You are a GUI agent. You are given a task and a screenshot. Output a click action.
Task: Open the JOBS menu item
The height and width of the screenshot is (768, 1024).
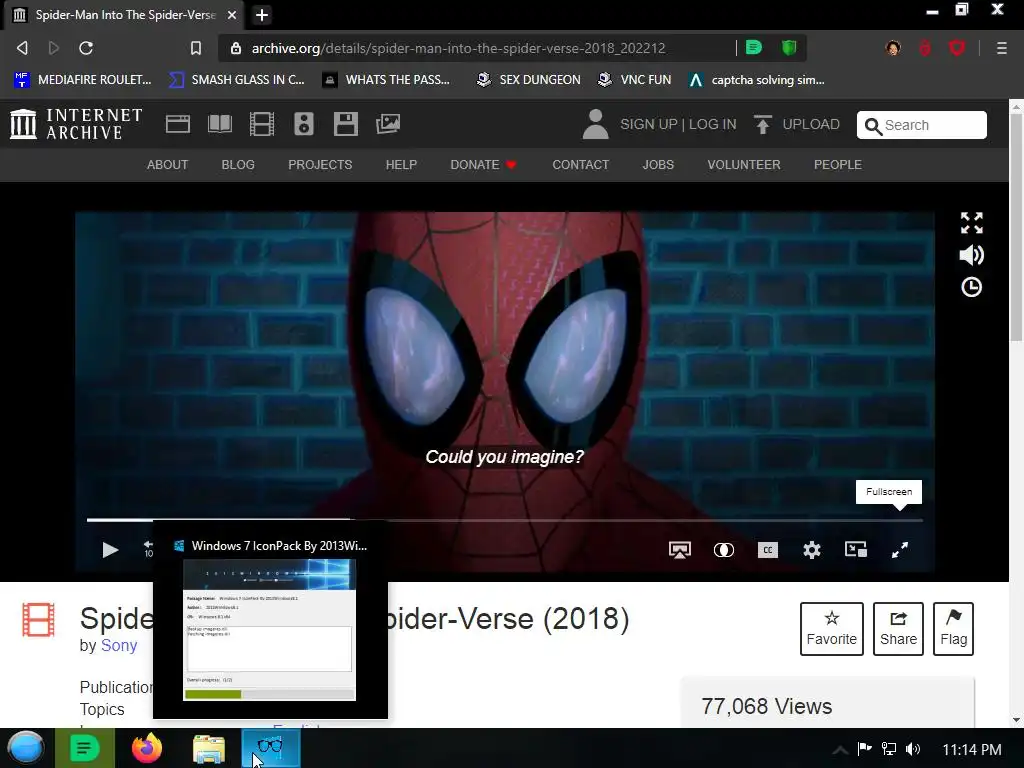pos(658,165)
